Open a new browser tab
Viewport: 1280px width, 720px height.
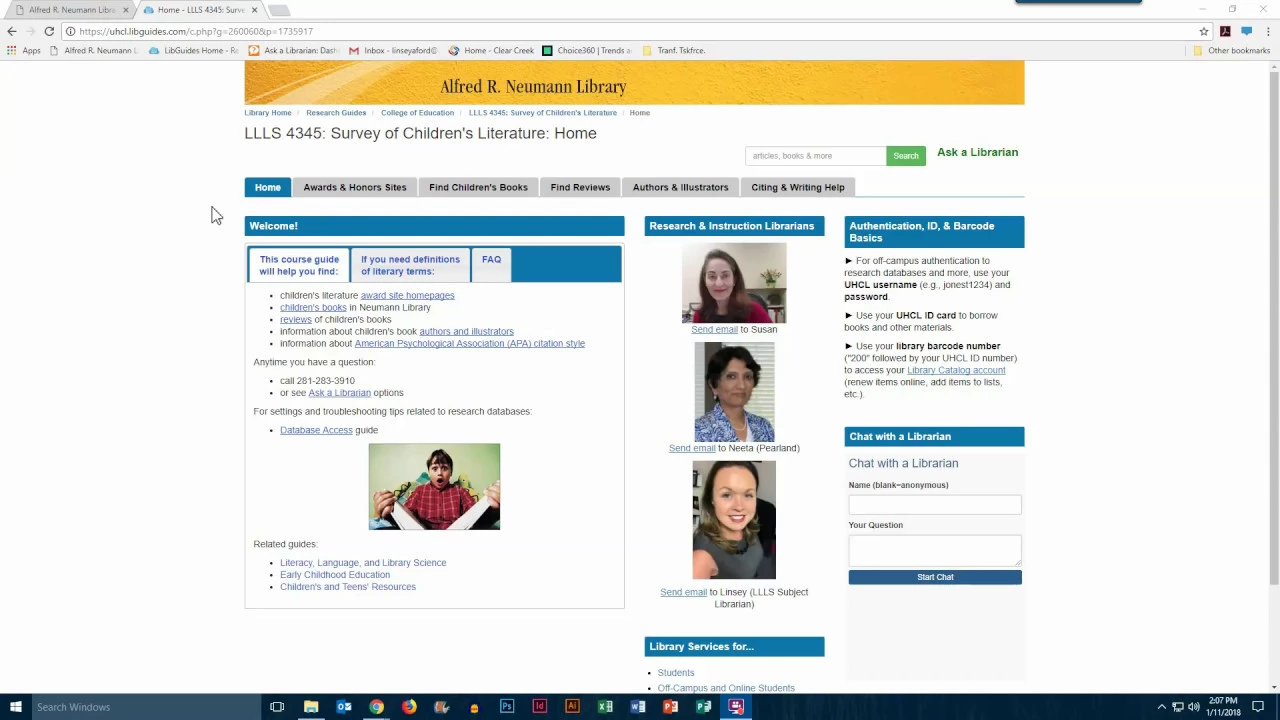[x=279, y=10]
